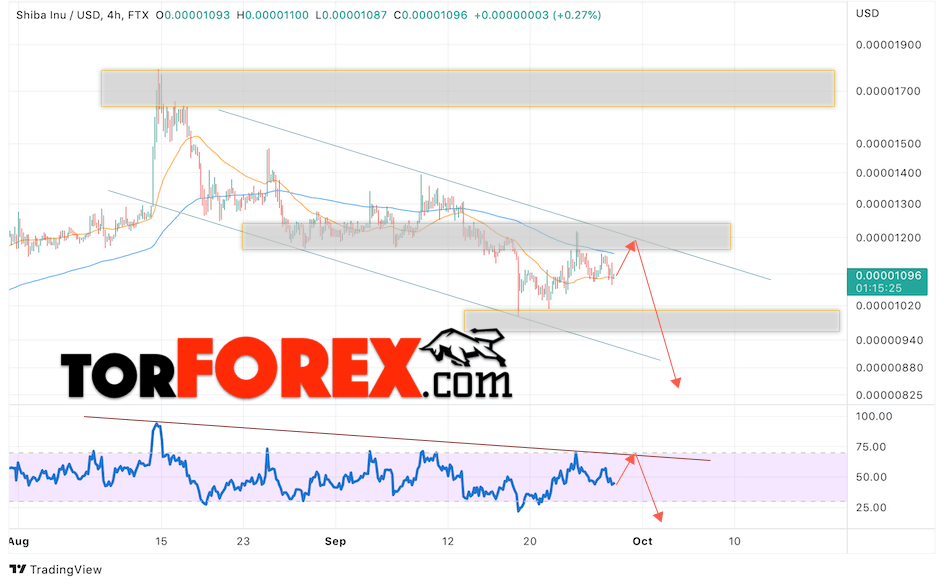Click the 0.00001700 price axis label

coord(889,91)
